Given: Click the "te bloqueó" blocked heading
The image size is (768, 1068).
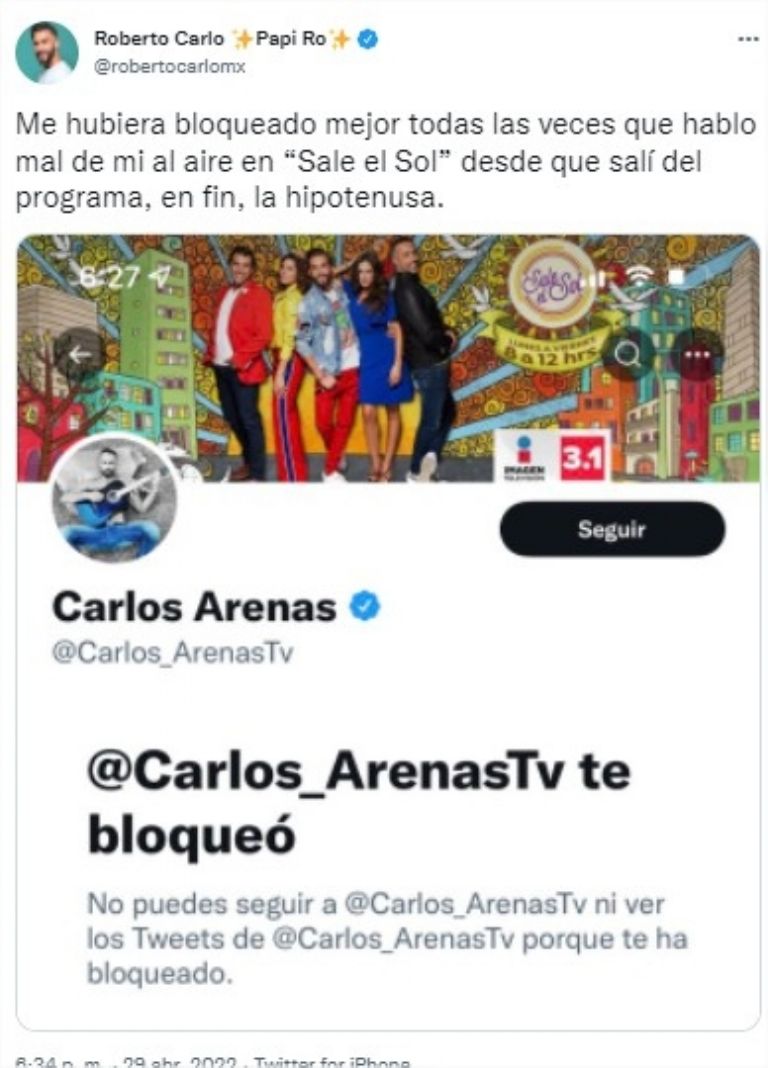Looking at the screenshot, I should [359, 803].
